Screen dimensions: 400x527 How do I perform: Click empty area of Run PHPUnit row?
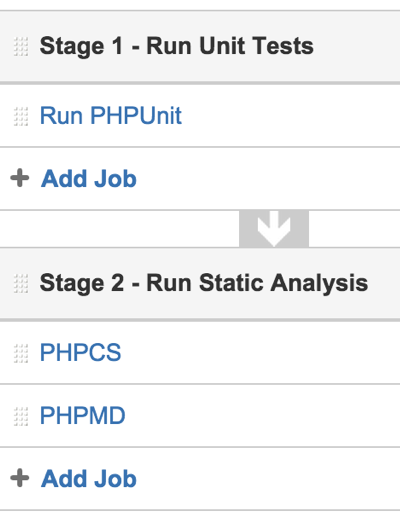tap(289, 116)
